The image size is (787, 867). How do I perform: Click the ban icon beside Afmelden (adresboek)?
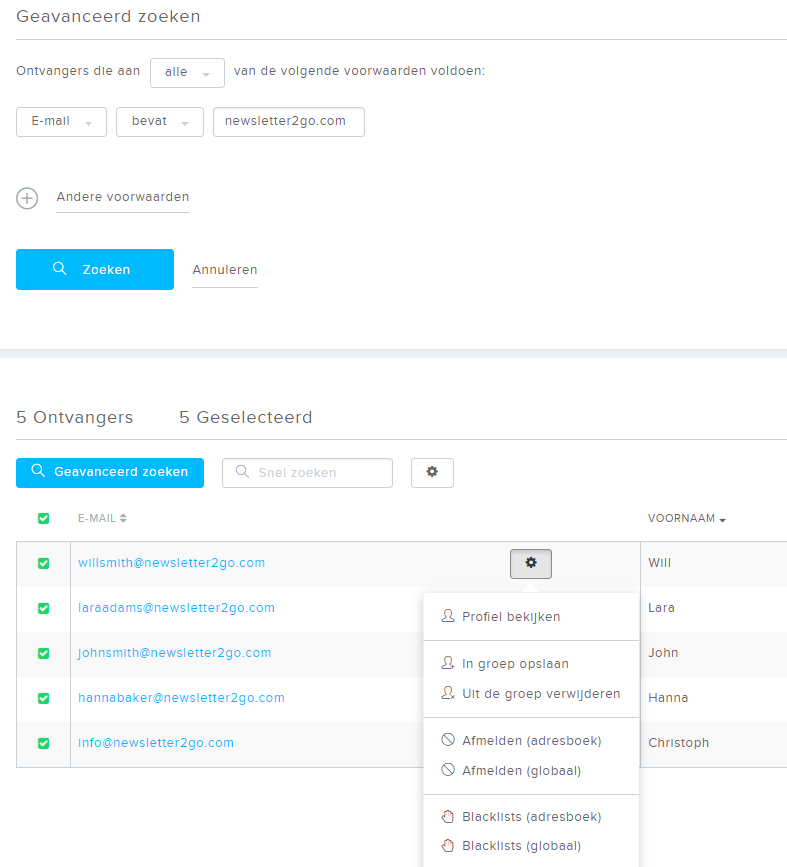(x=448, y=740)
